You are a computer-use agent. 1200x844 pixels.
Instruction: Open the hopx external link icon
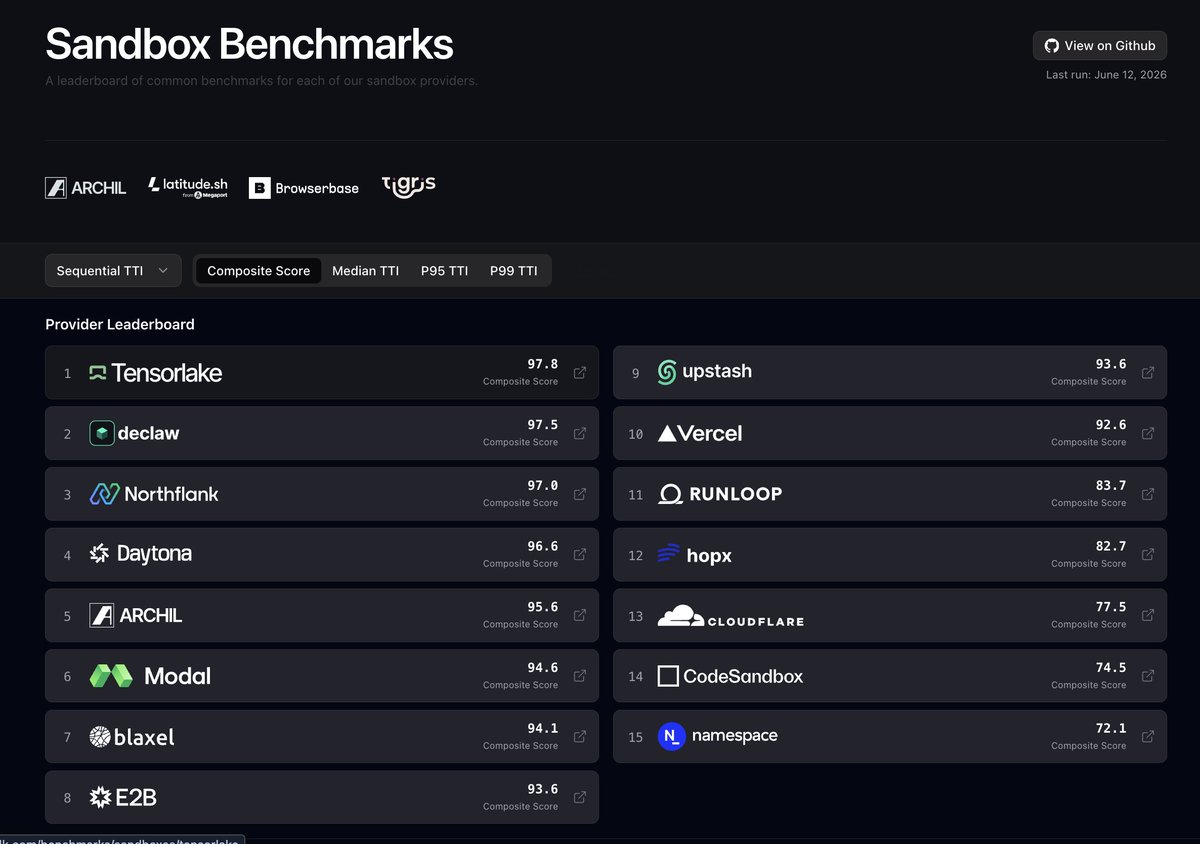point(1148,555)
